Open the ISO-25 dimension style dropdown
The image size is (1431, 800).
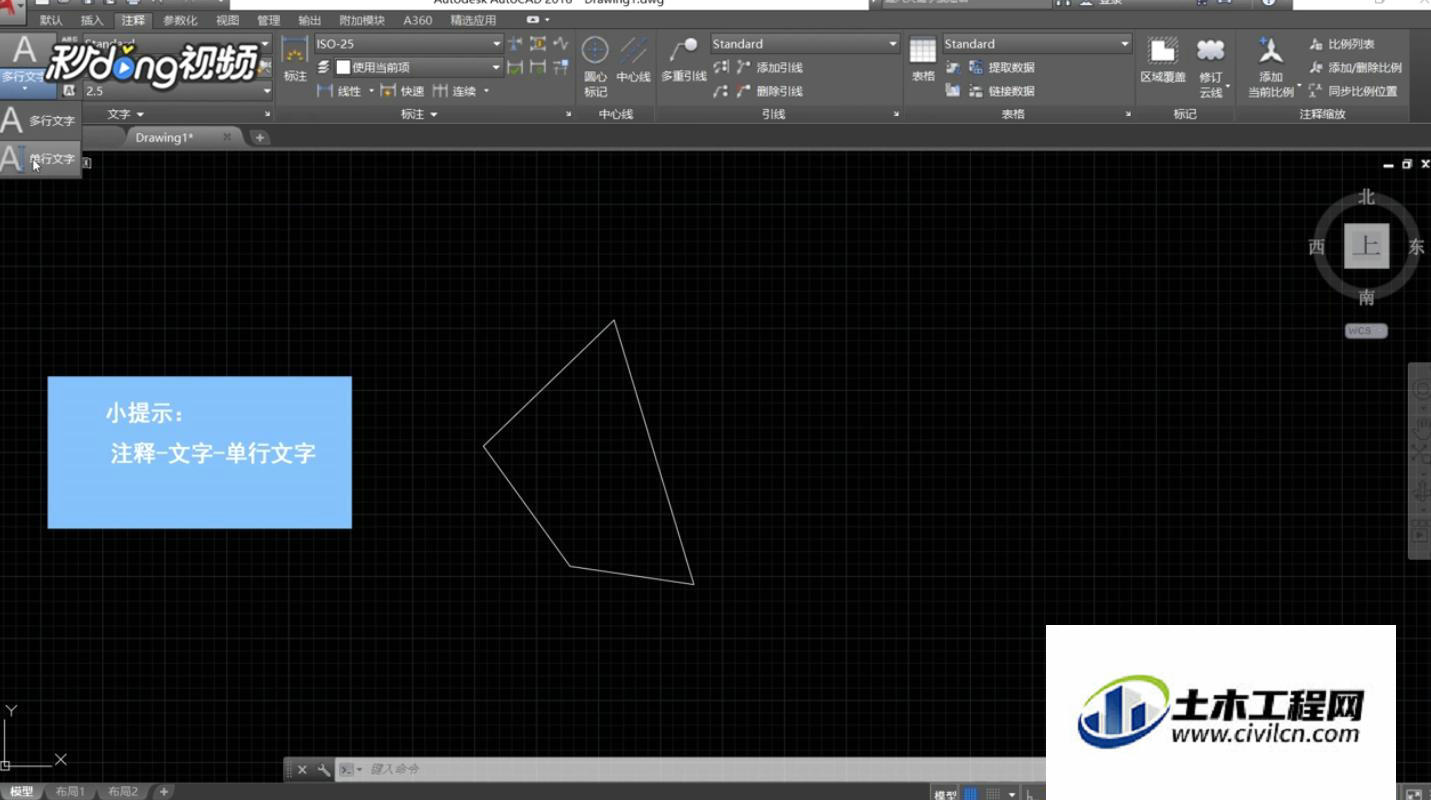(x=497, y=44)
